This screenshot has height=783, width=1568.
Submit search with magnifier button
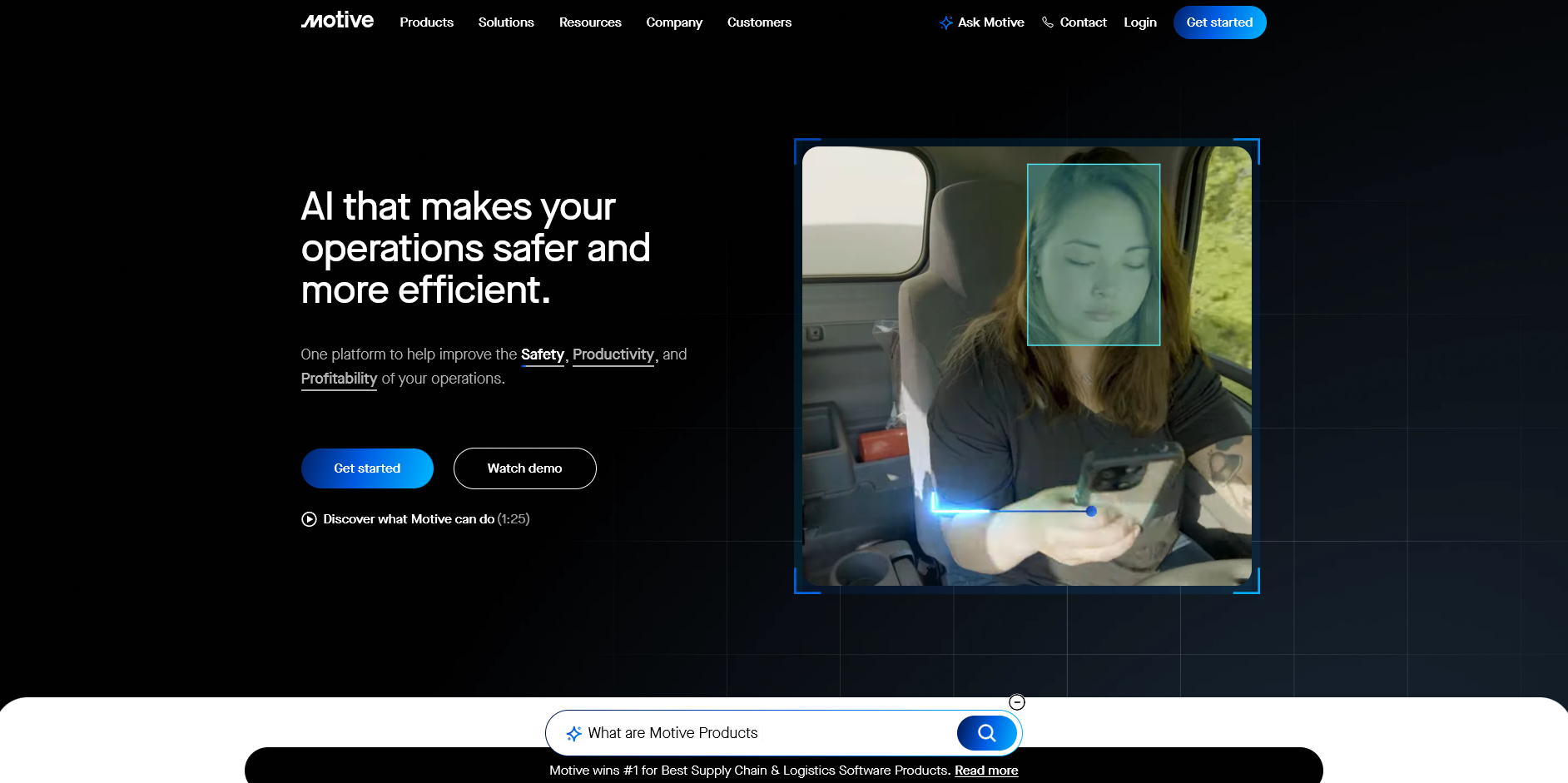[987, 733]
